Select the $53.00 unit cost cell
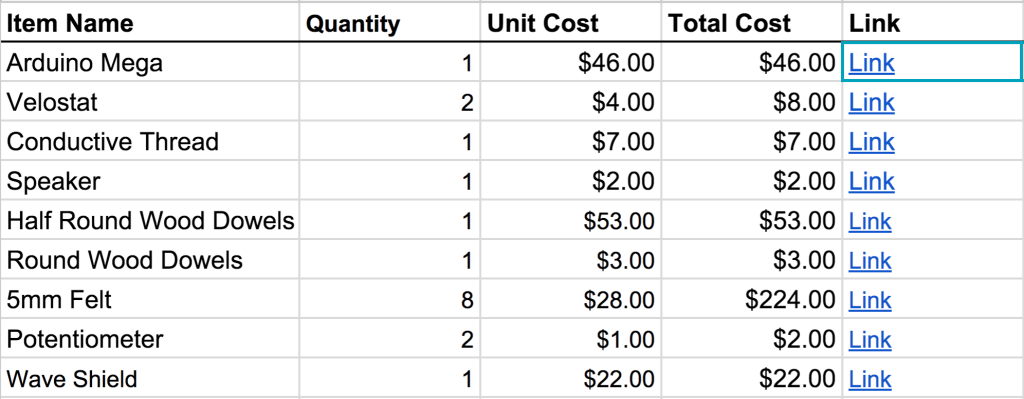The image size is (1024, 399). tap(570, 221)
